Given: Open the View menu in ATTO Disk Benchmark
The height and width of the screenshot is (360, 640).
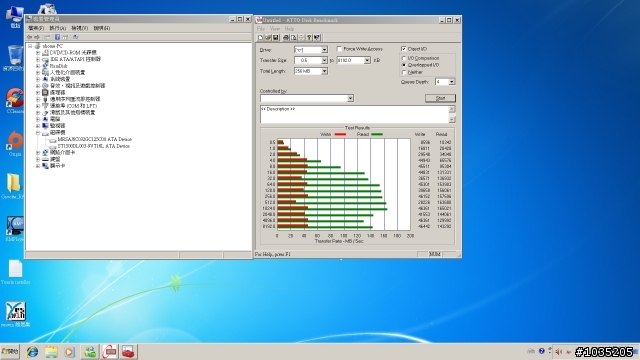Looking at the screenshot, I should (275, 29).
